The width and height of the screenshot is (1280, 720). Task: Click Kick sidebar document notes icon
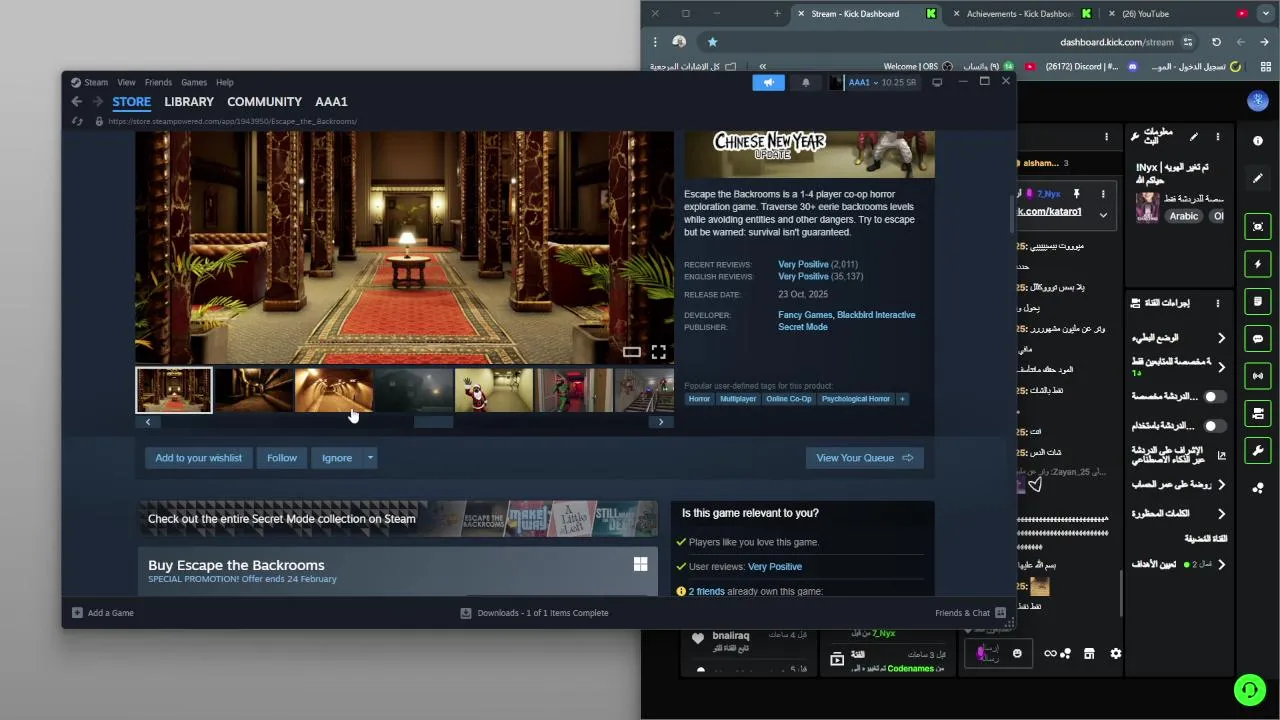click(1258, 301)
